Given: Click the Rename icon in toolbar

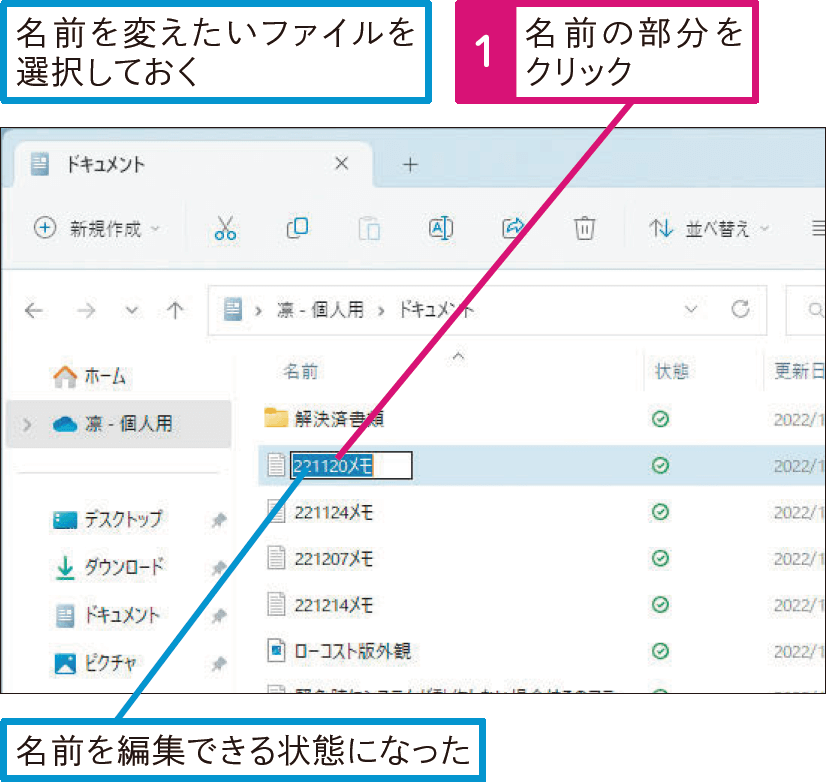Looking at the screenshot, I should 441,228.
